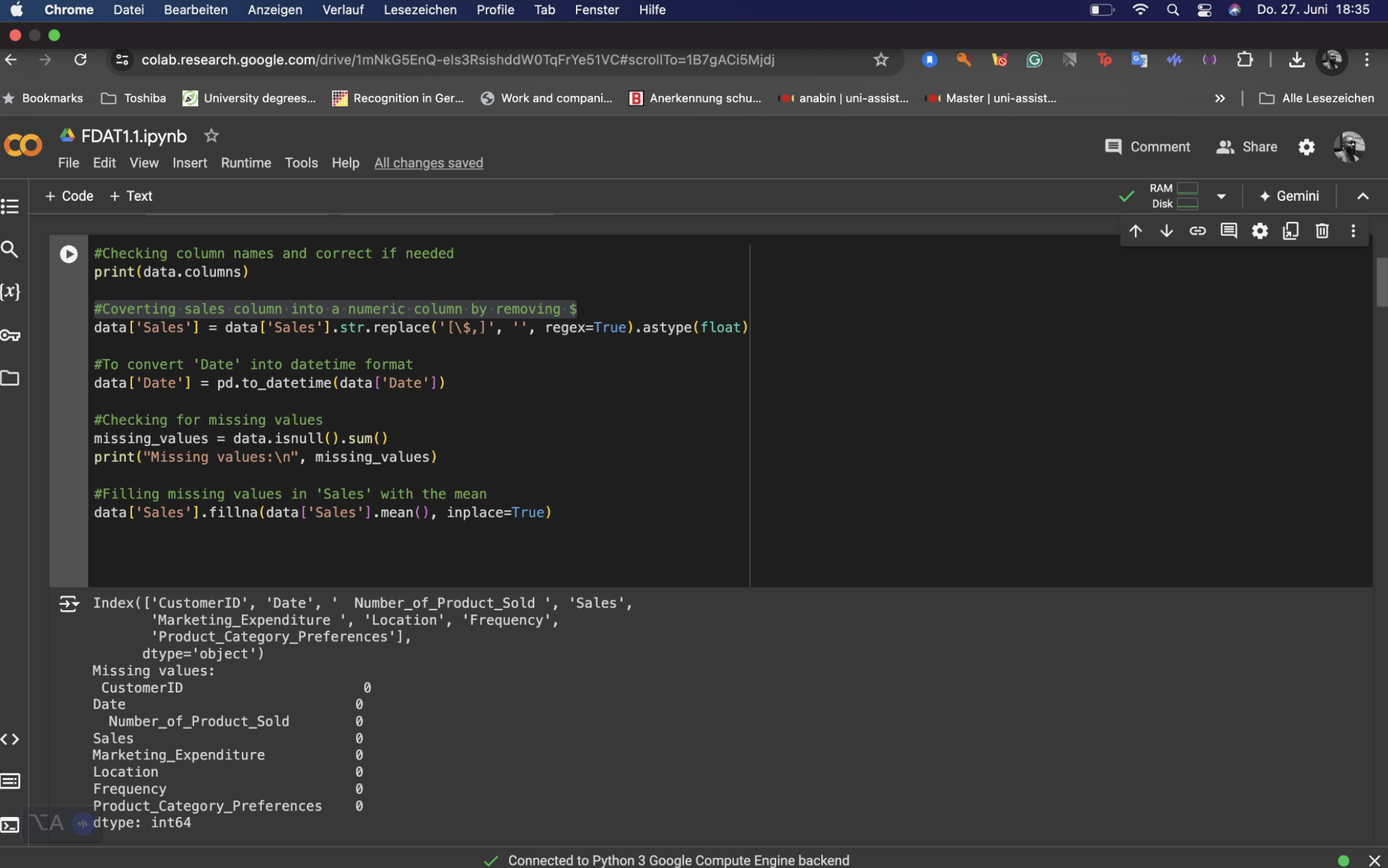Open the terminal icon at bottom left
The image size is (1388, 868).
tap(10, 825)
